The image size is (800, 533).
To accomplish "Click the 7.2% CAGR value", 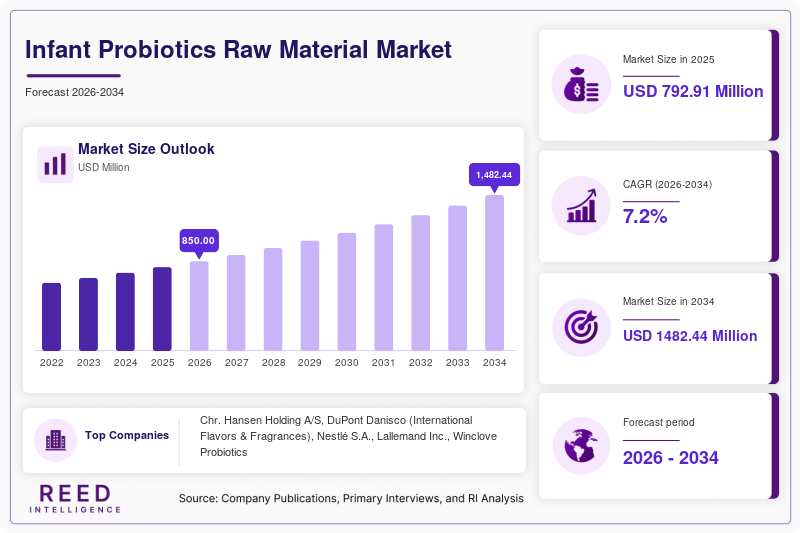I will [645, 216].
